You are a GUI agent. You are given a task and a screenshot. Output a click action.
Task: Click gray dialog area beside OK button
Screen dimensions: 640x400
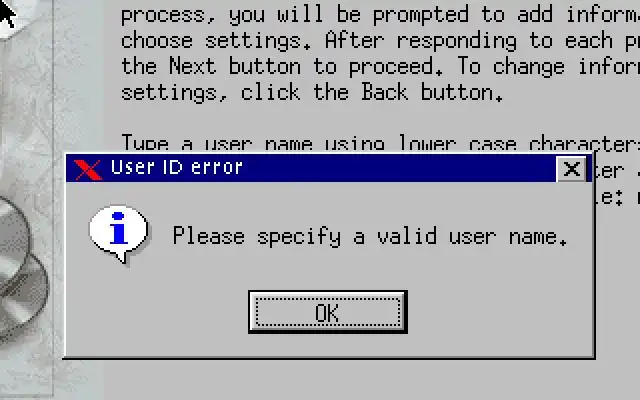tap(490, 312)
